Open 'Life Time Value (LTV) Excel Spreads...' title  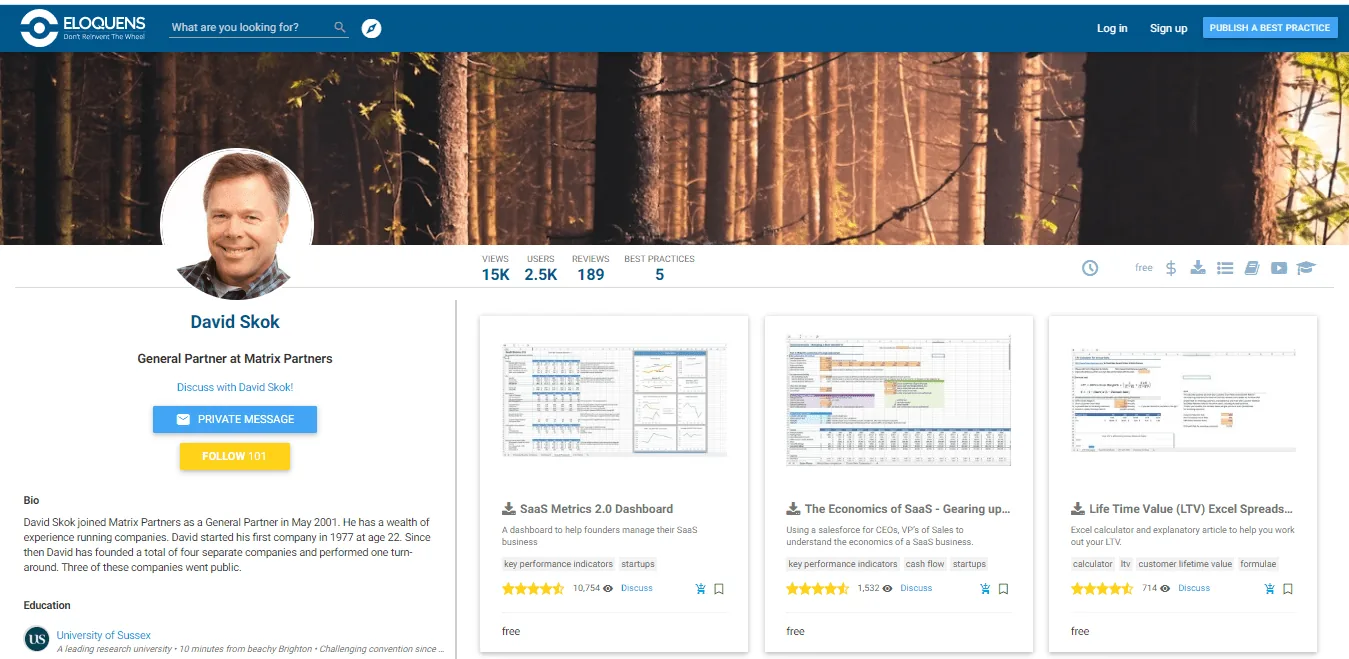coord(1191,508)
